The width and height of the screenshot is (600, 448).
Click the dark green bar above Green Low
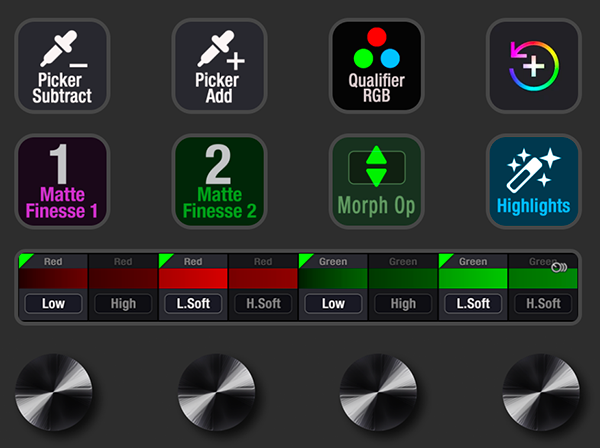click(x=333, y=278)
